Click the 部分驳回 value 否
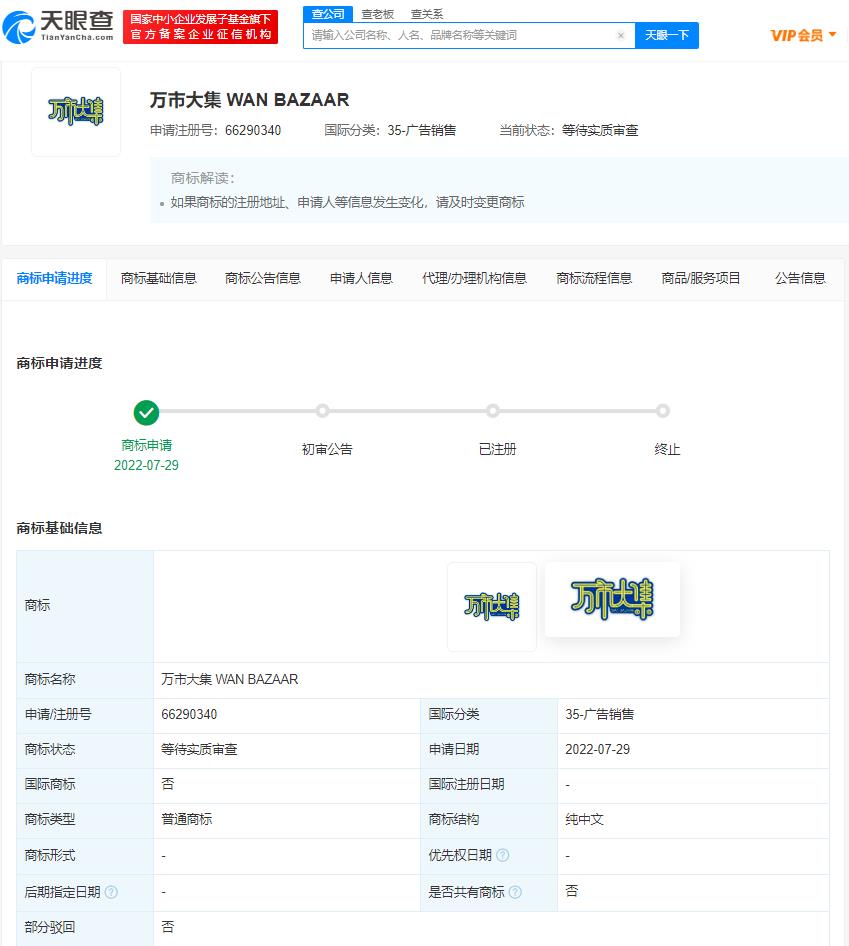The width and height of the screenshot is (849, 946). click(x=168, y=927)
